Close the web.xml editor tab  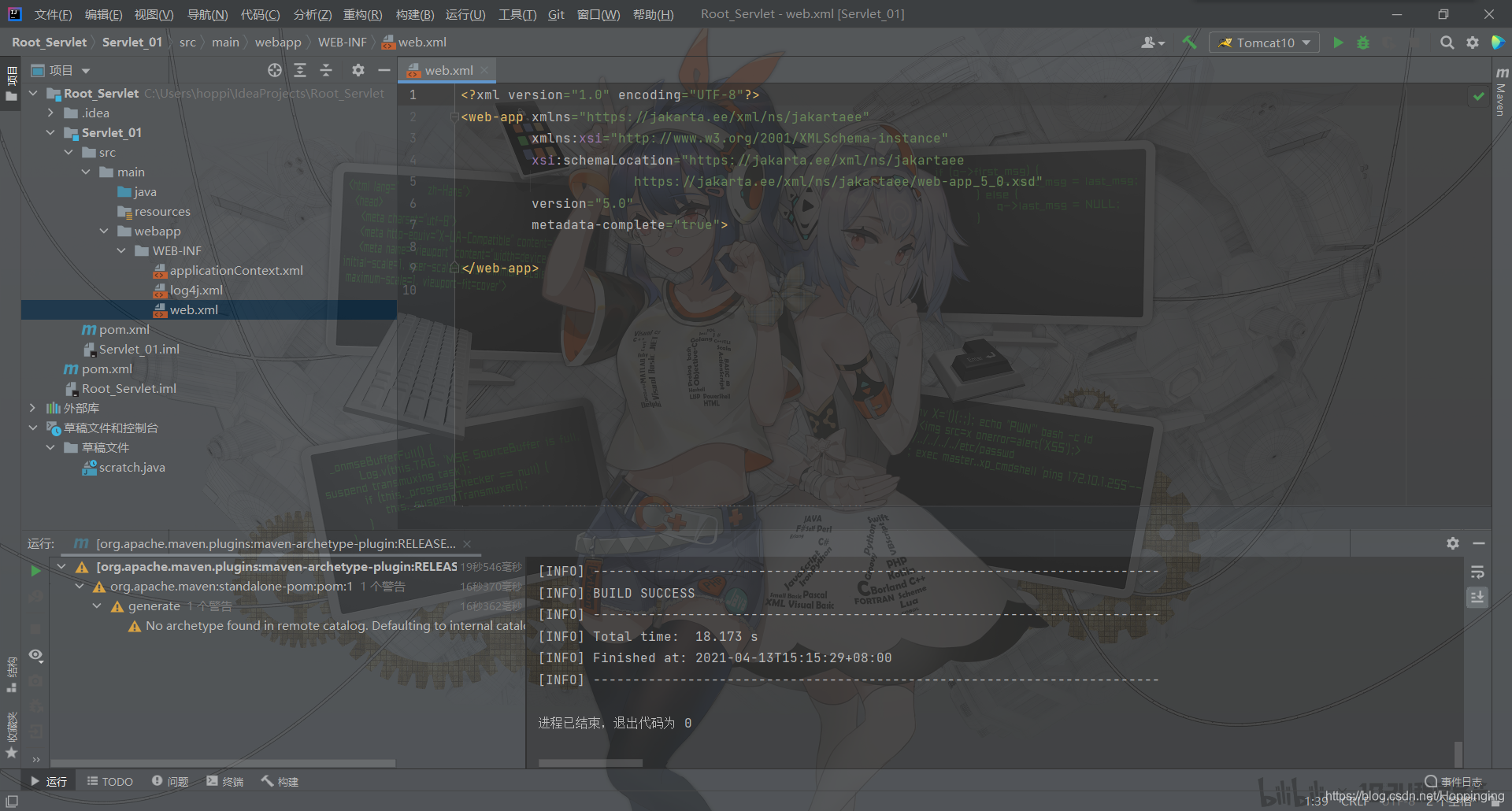[x=484, y=70]
